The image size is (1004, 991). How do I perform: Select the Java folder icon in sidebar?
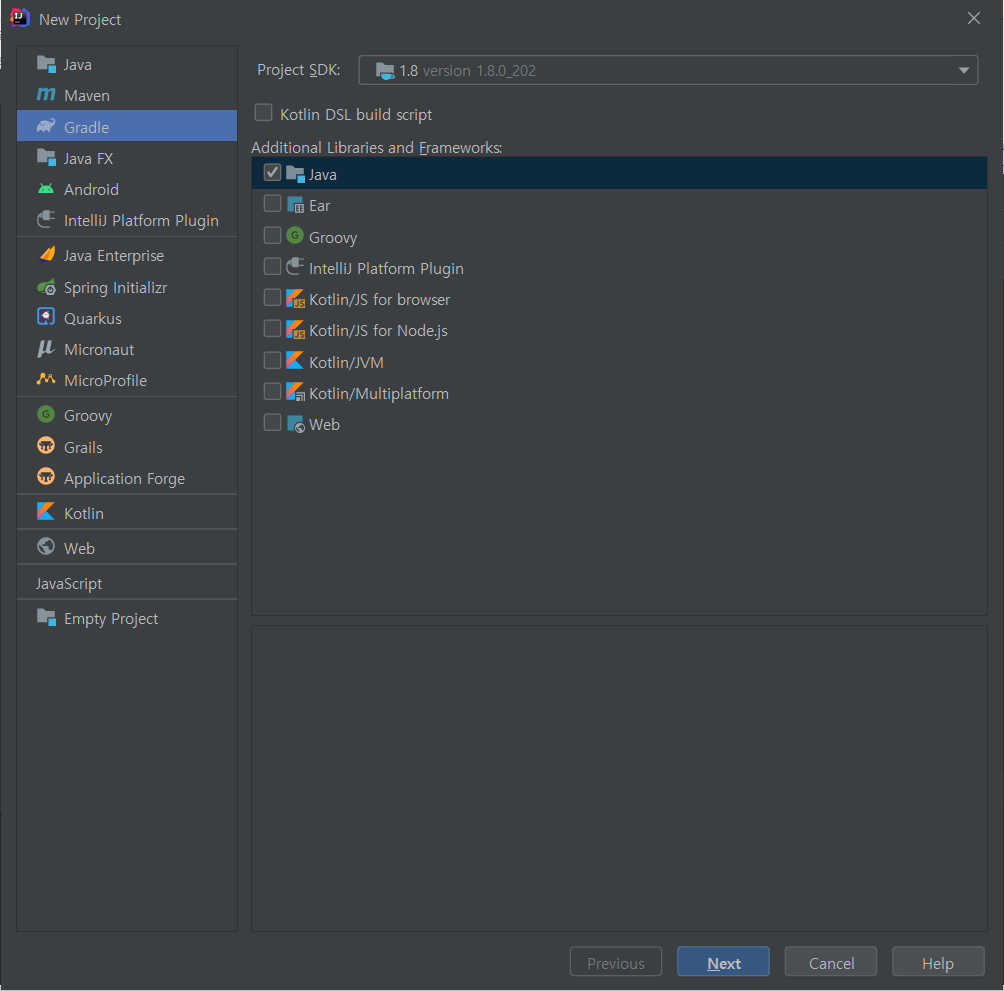[x=46, y=64]
